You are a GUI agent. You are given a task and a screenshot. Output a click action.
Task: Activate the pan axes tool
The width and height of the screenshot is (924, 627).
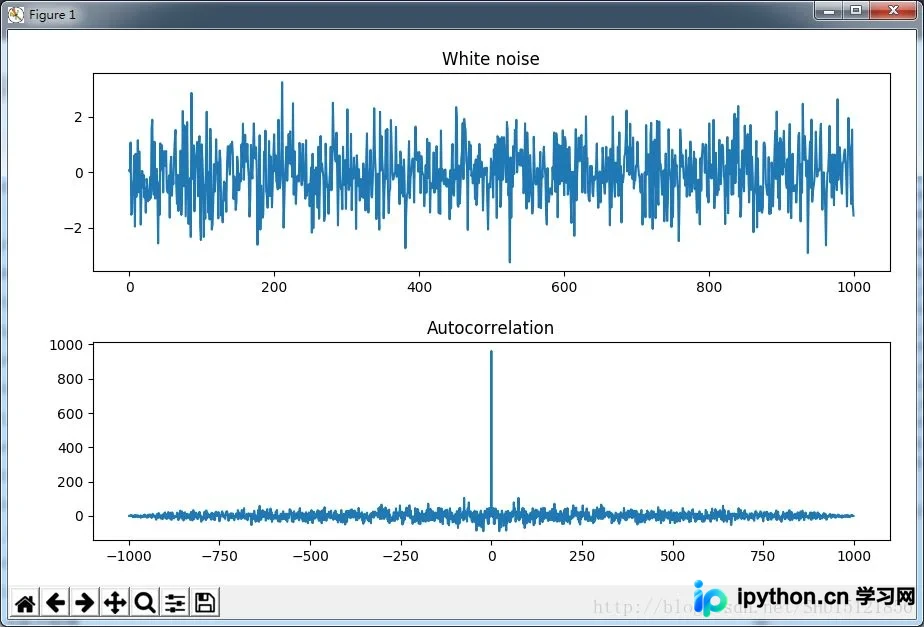(115, 602)
